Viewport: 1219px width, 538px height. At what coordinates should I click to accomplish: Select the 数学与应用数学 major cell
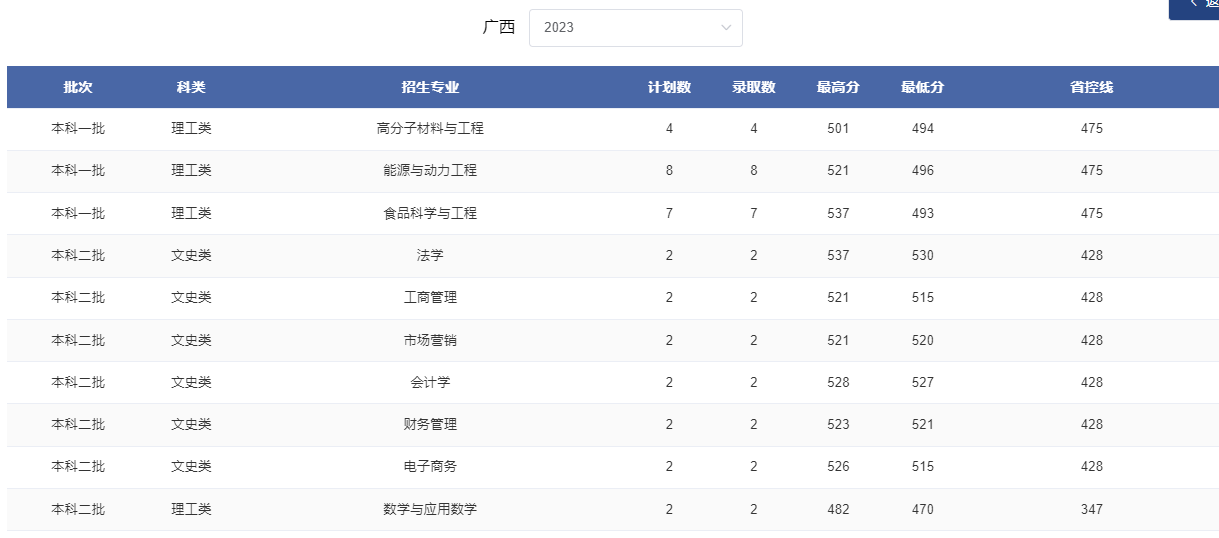click(430, 510)
